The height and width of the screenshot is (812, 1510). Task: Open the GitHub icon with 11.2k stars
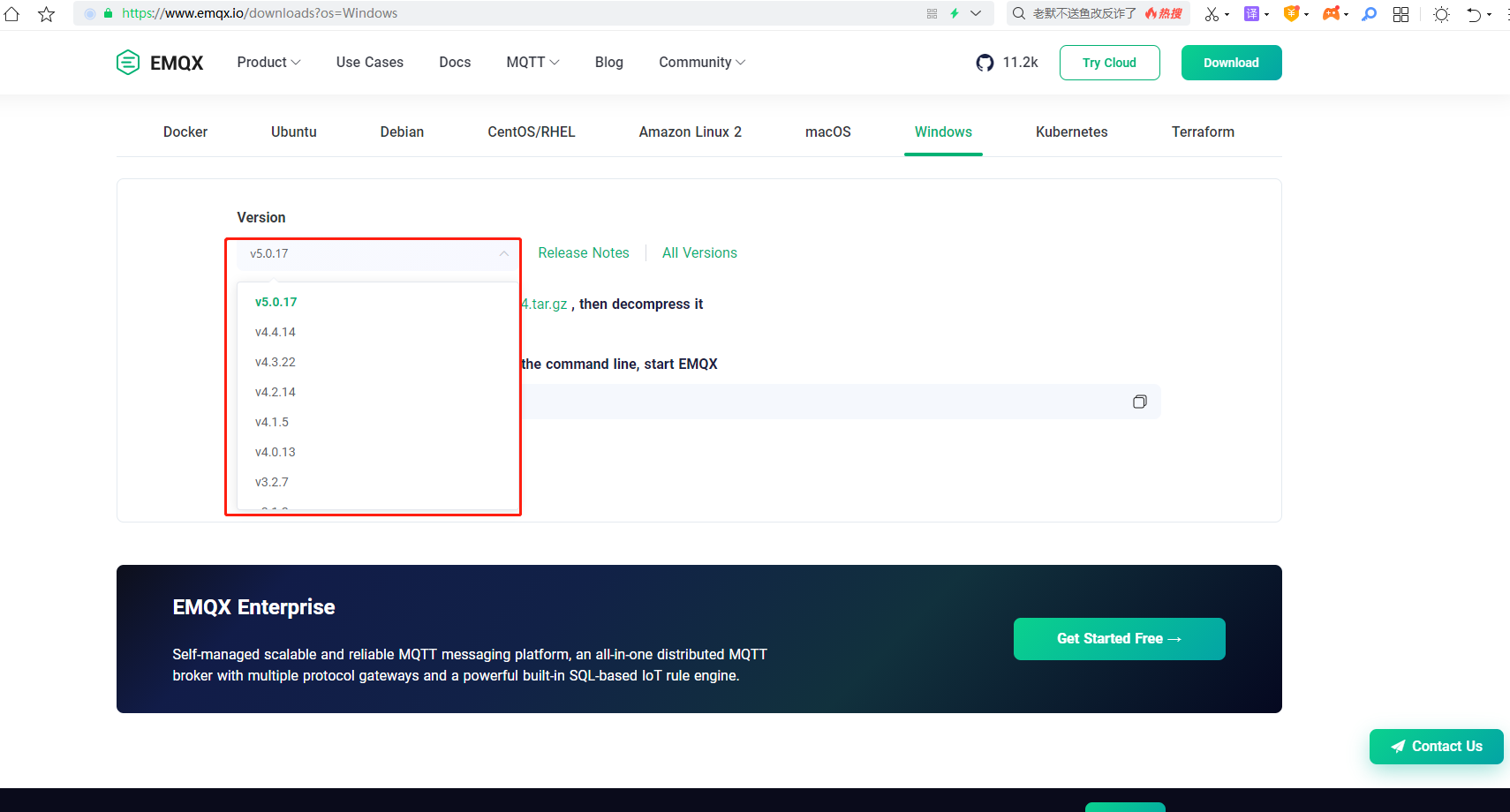coord(985,63)
